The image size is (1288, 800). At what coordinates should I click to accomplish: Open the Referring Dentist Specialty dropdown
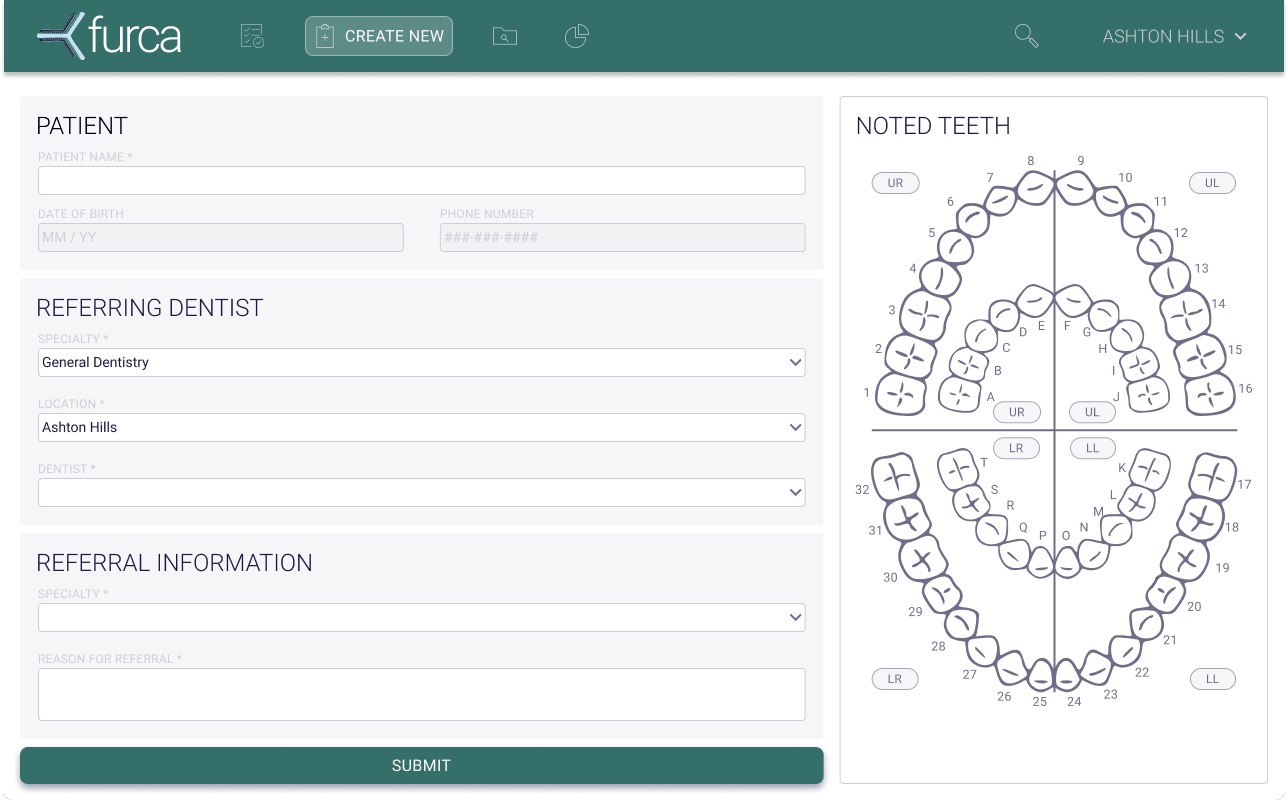pos(421,362)
